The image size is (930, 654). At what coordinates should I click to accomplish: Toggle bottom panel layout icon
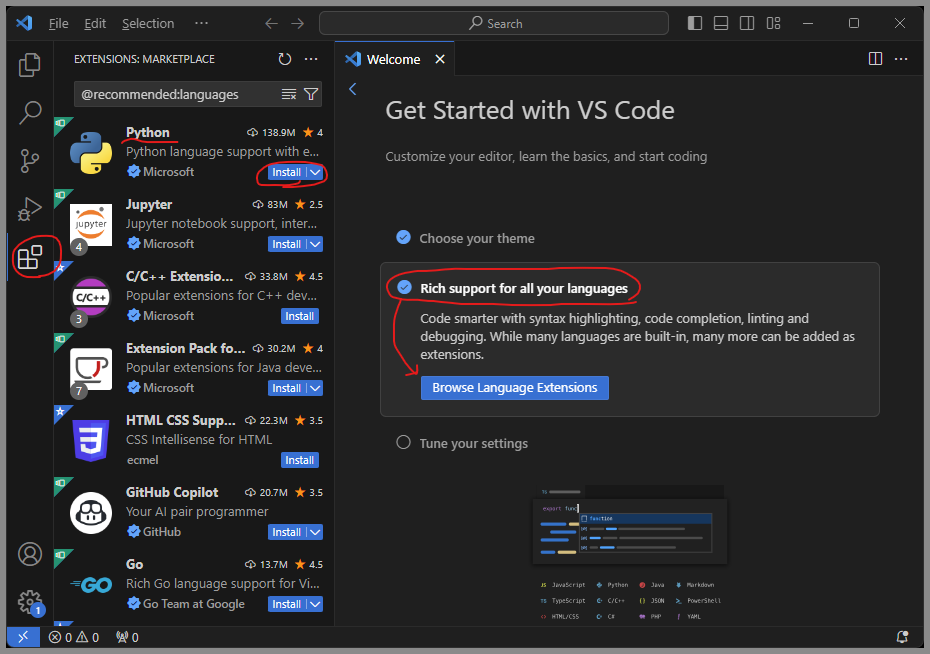(x=721, y=23)
